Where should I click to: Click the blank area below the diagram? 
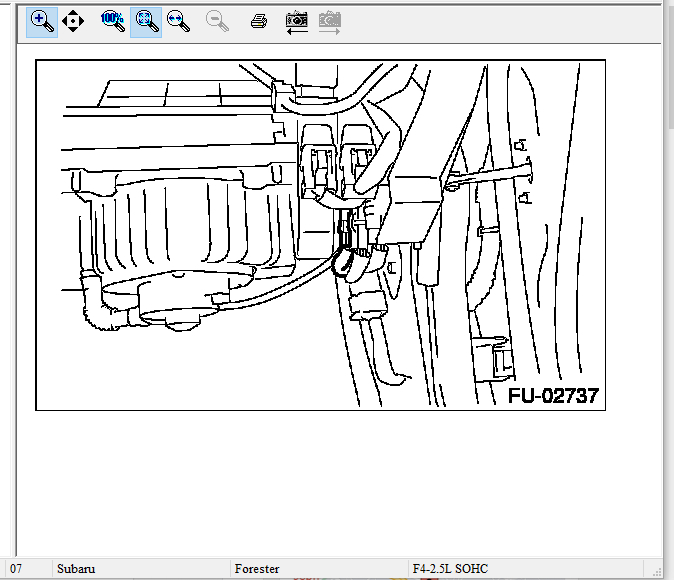[330, 480]
